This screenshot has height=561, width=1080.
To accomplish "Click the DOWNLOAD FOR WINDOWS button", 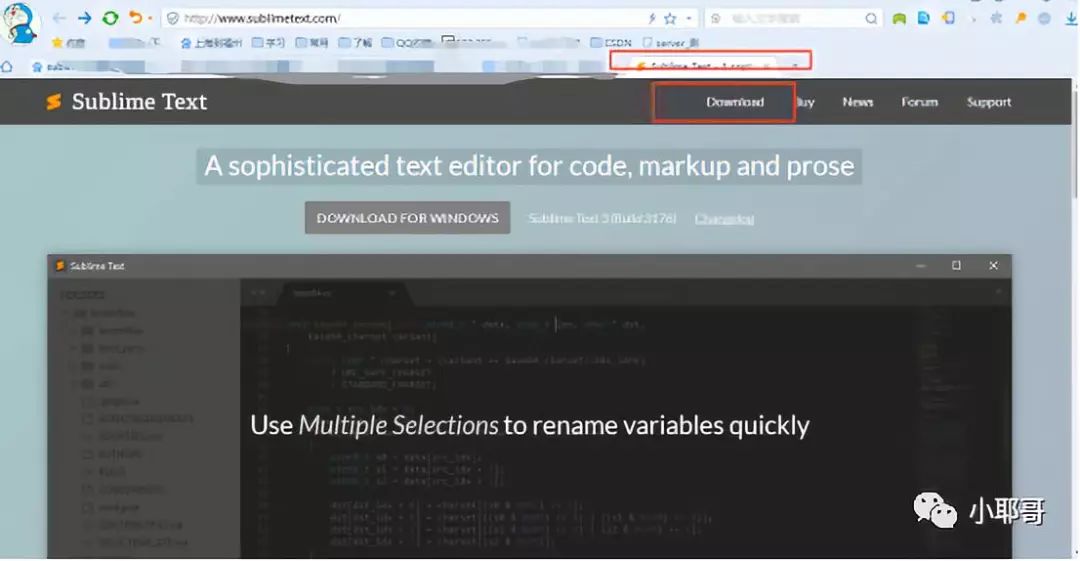I will click(408, 218).
